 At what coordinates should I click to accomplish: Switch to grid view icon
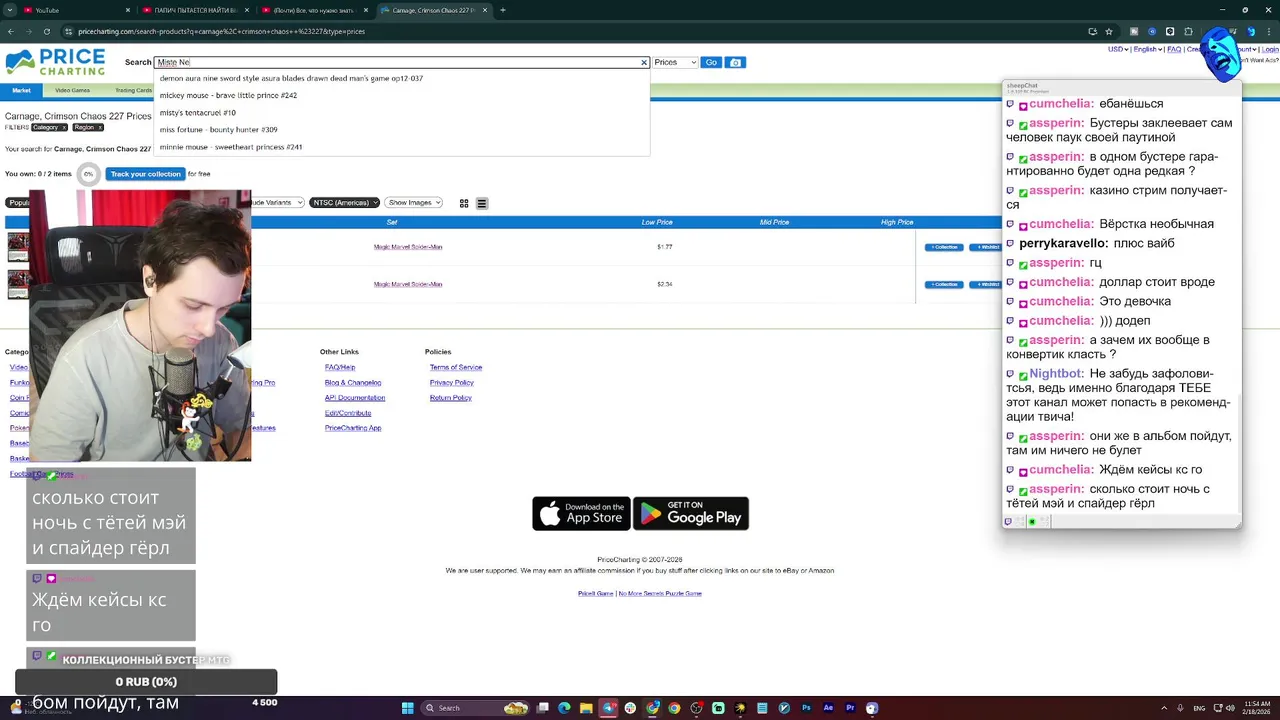(x=464, y=203)
